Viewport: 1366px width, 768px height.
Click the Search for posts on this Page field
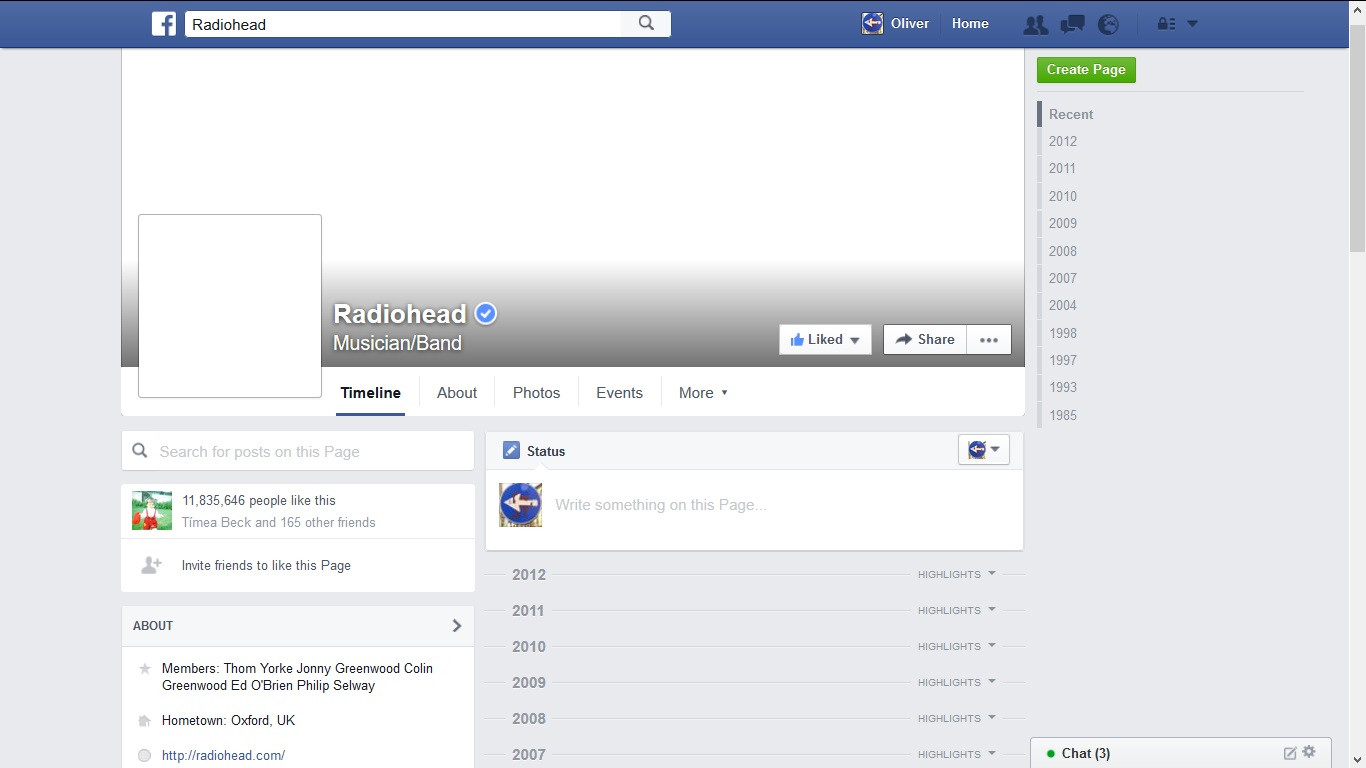[x=298, y=452]
